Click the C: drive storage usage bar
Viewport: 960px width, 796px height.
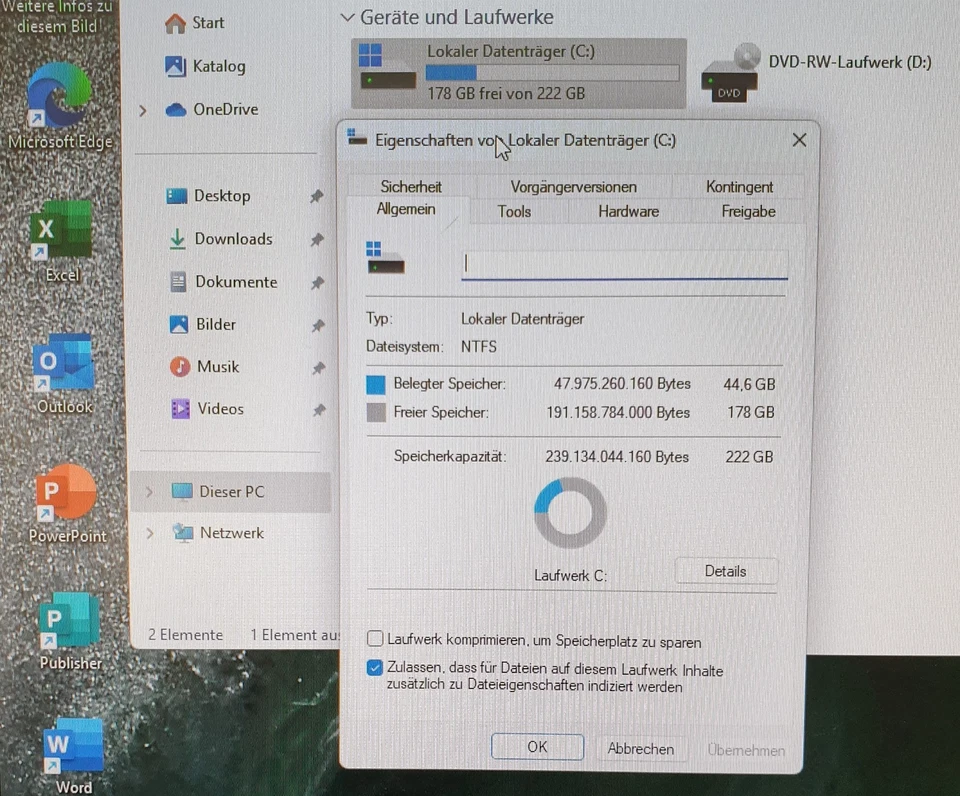[x=552, y=71]
